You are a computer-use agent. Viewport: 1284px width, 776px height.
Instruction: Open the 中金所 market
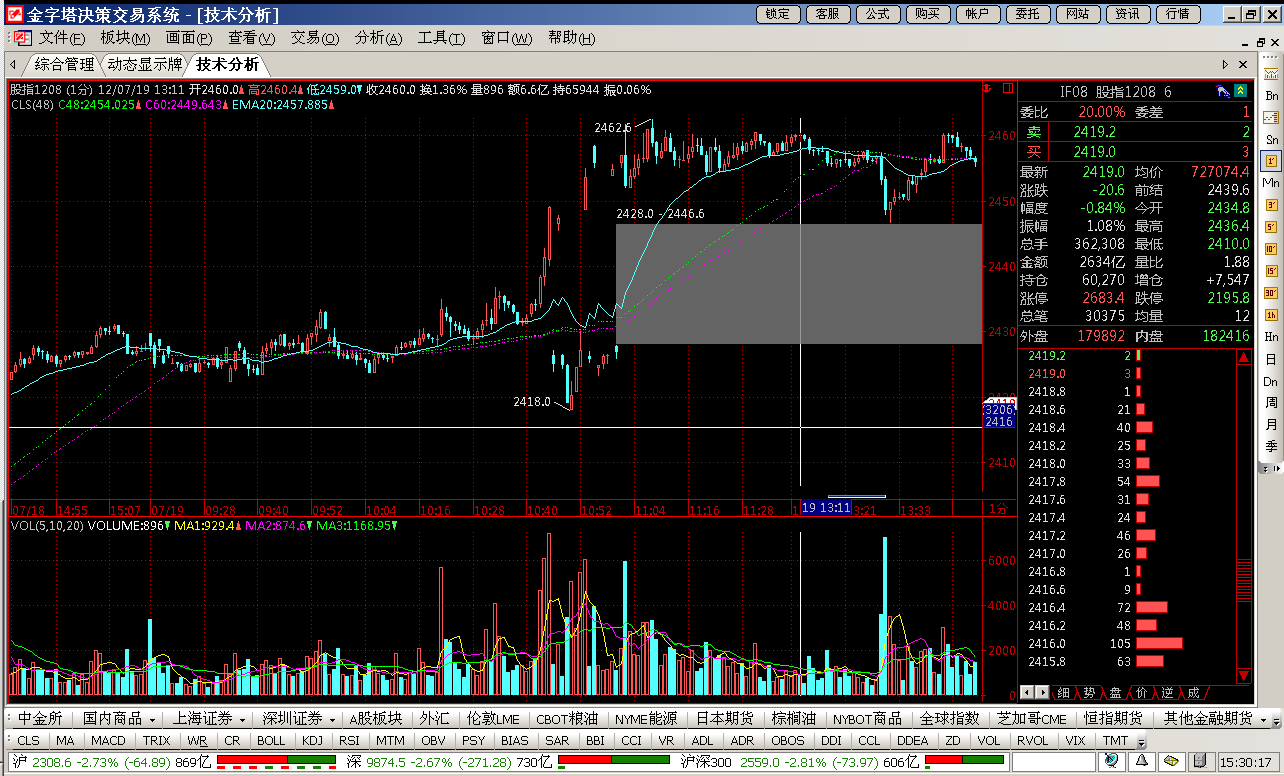40,718
